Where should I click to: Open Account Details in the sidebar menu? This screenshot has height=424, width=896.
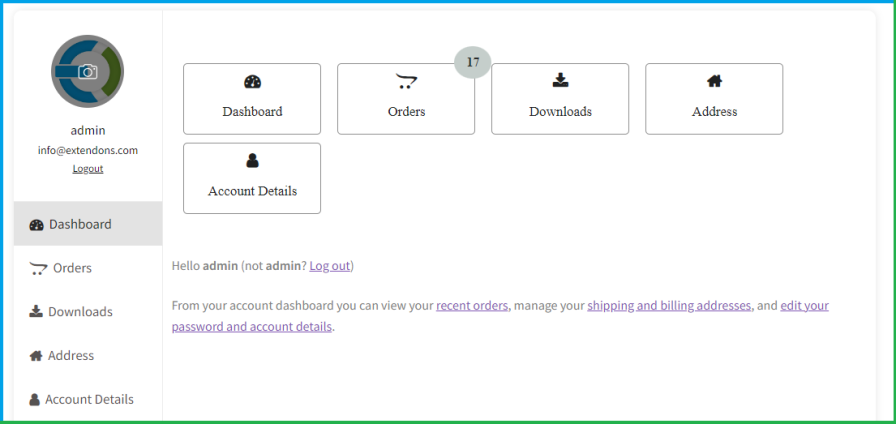(89, 399)
